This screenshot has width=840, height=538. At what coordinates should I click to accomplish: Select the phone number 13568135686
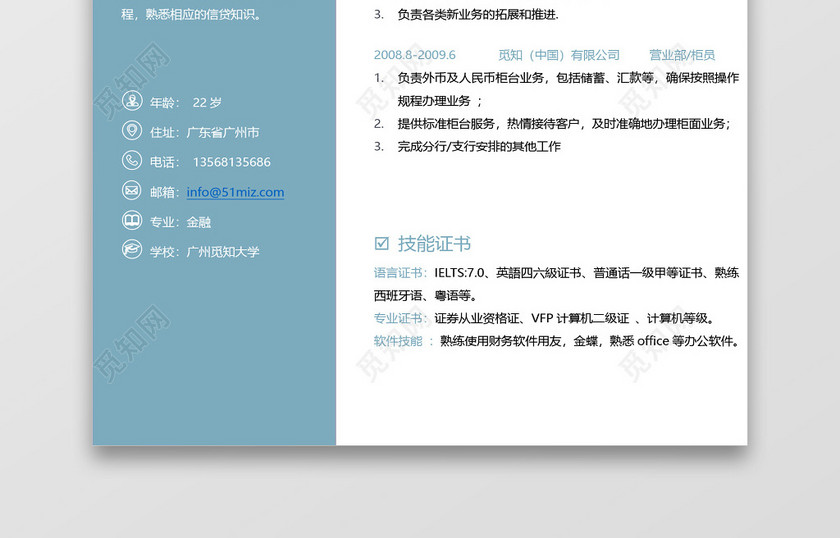(231, 162)
